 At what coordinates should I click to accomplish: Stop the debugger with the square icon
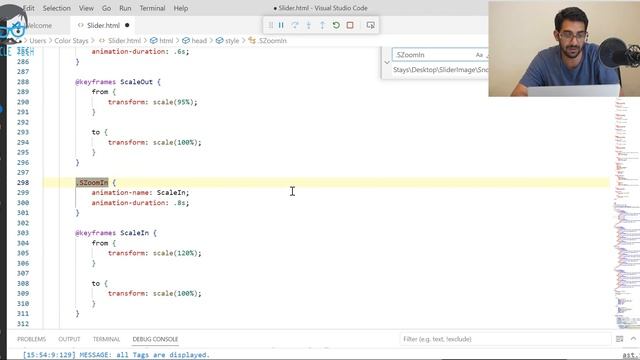[350, 25]
